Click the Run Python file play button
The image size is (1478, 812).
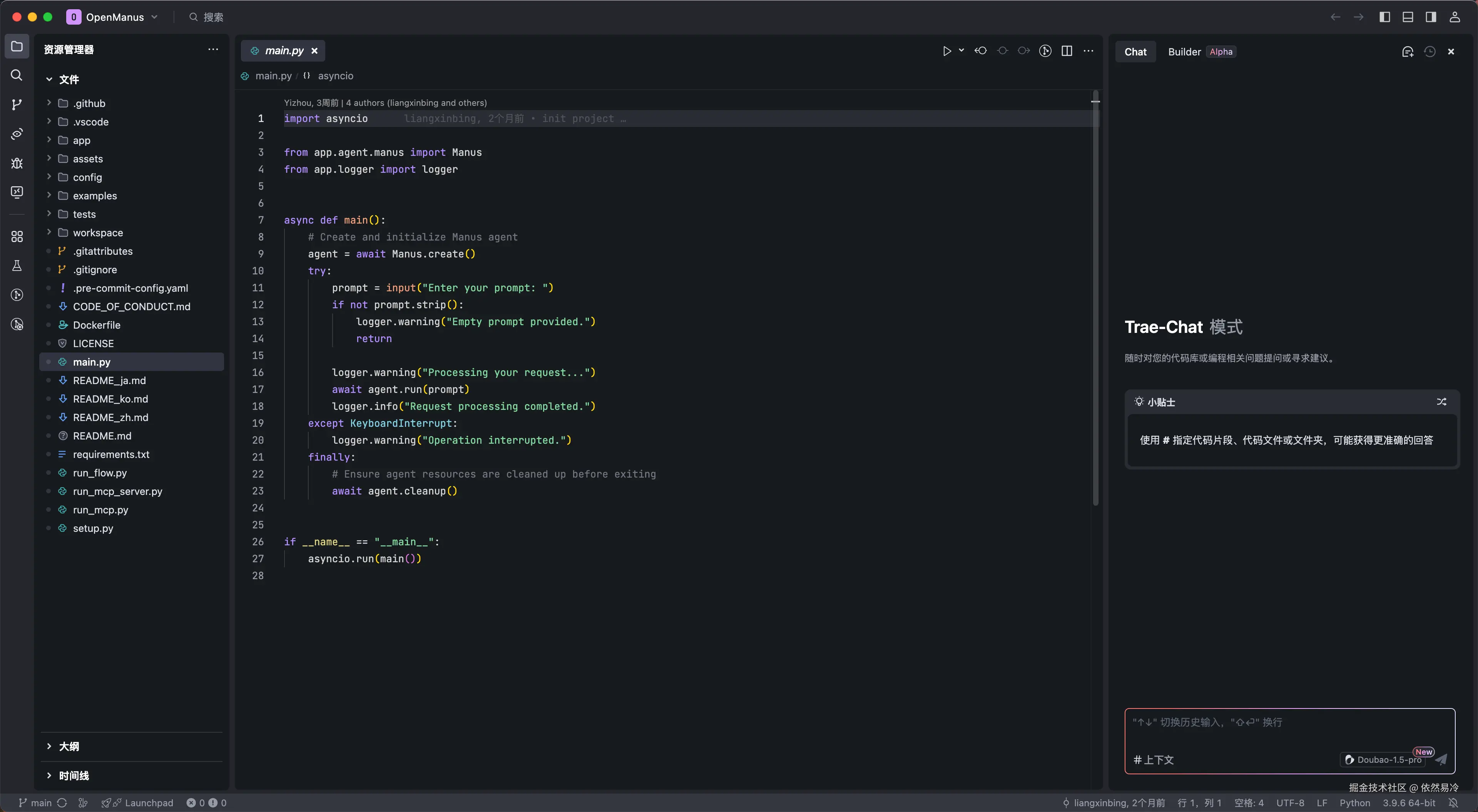point(947,51)
